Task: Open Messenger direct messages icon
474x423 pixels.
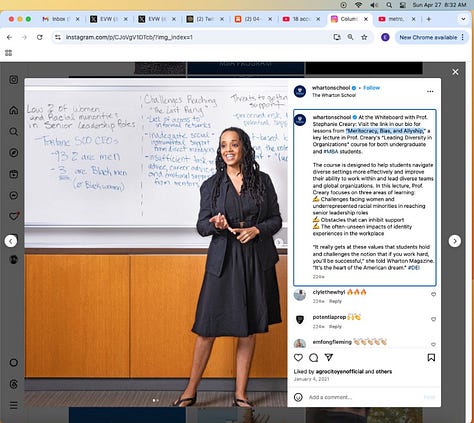Action: tap(14, 195)
